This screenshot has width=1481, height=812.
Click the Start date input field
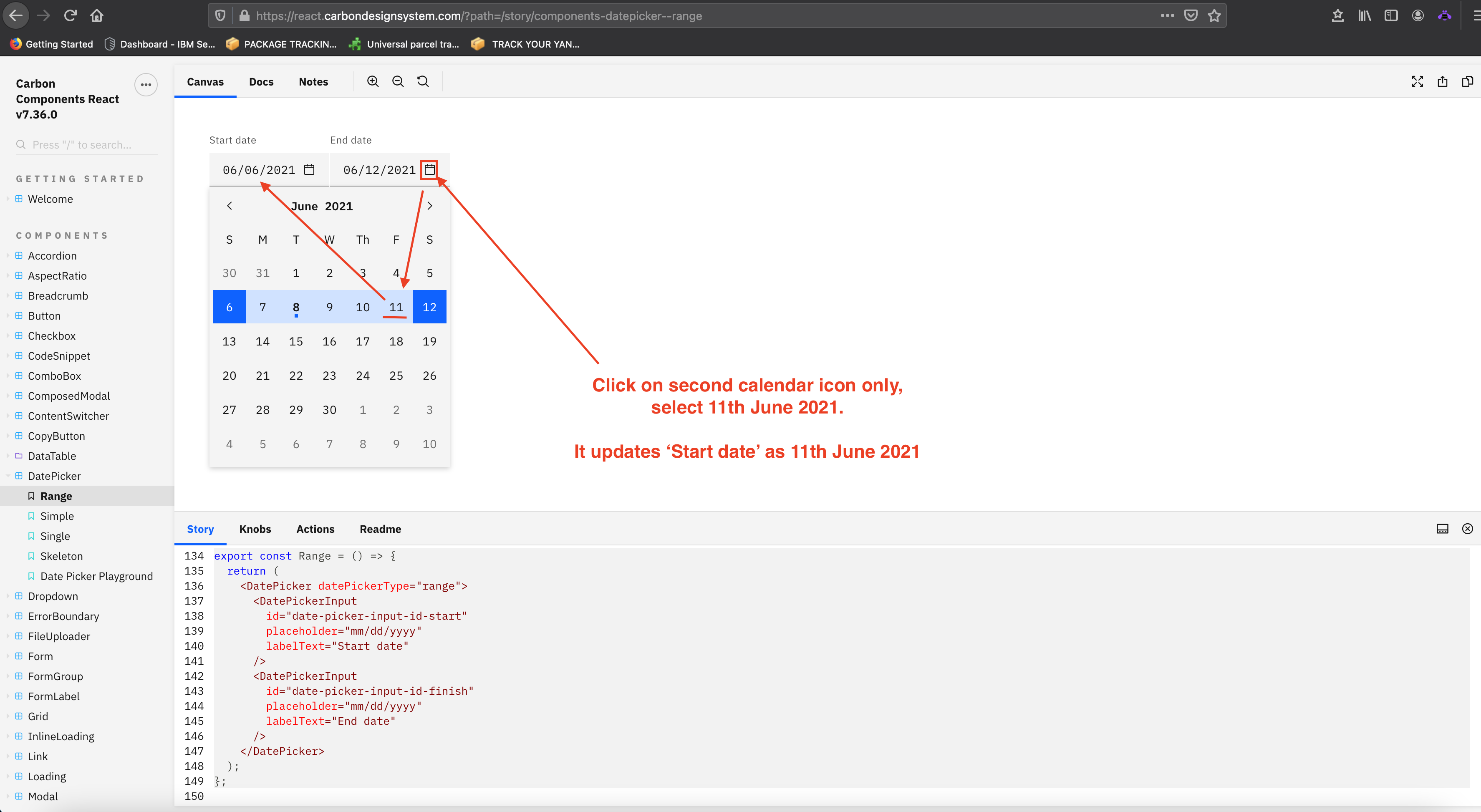click(x=268, y=170)
